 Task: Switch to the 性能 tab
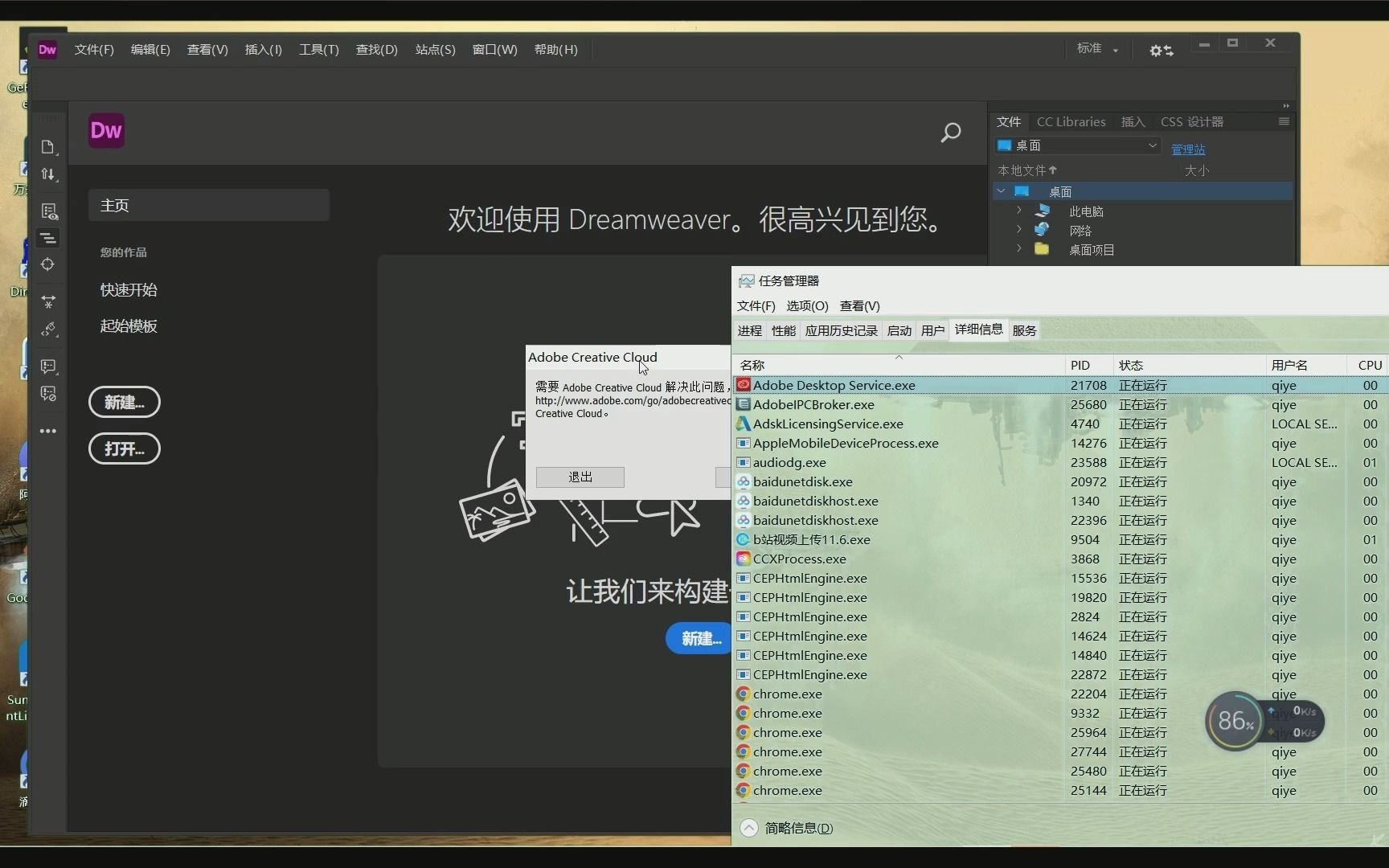point(784,330)
